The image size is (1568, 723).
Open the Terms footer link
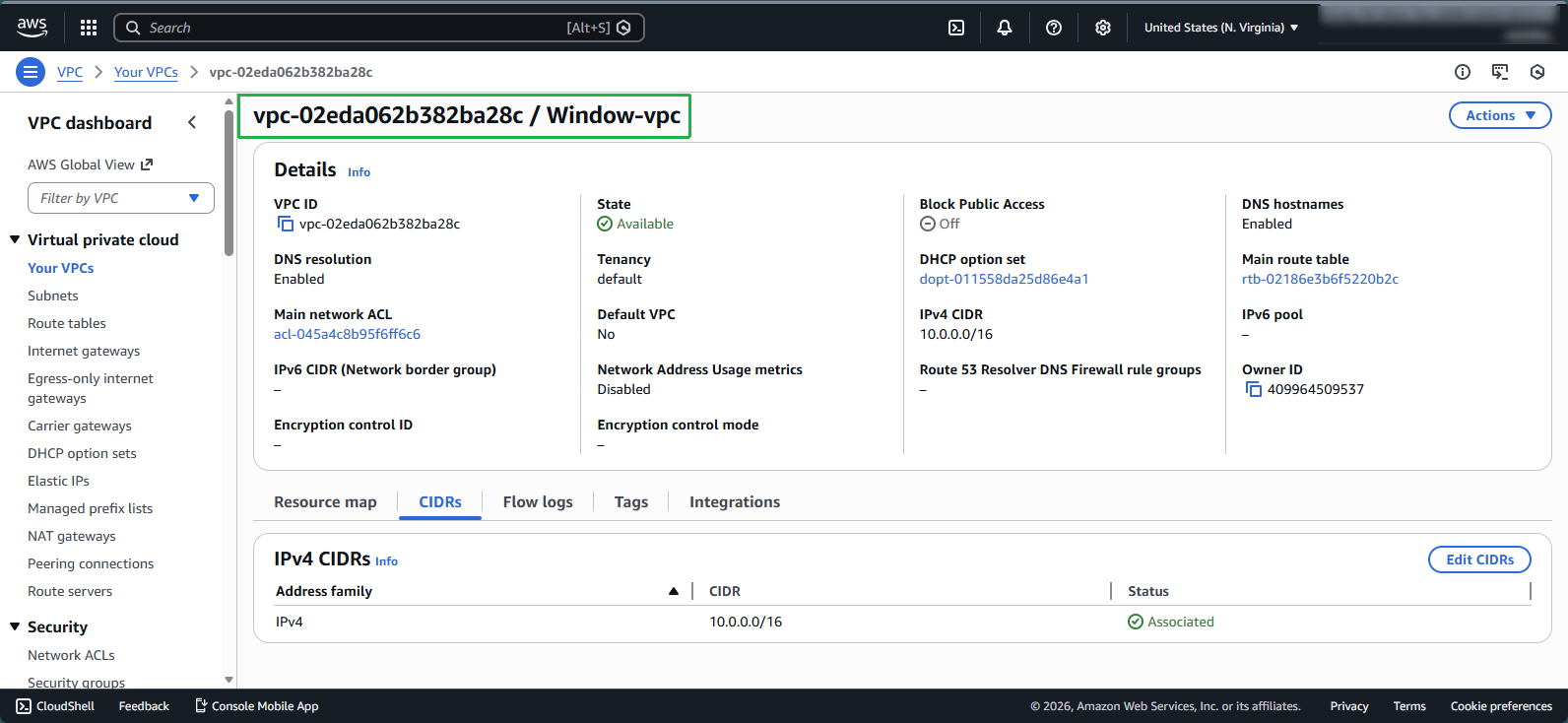[1409, 706]
